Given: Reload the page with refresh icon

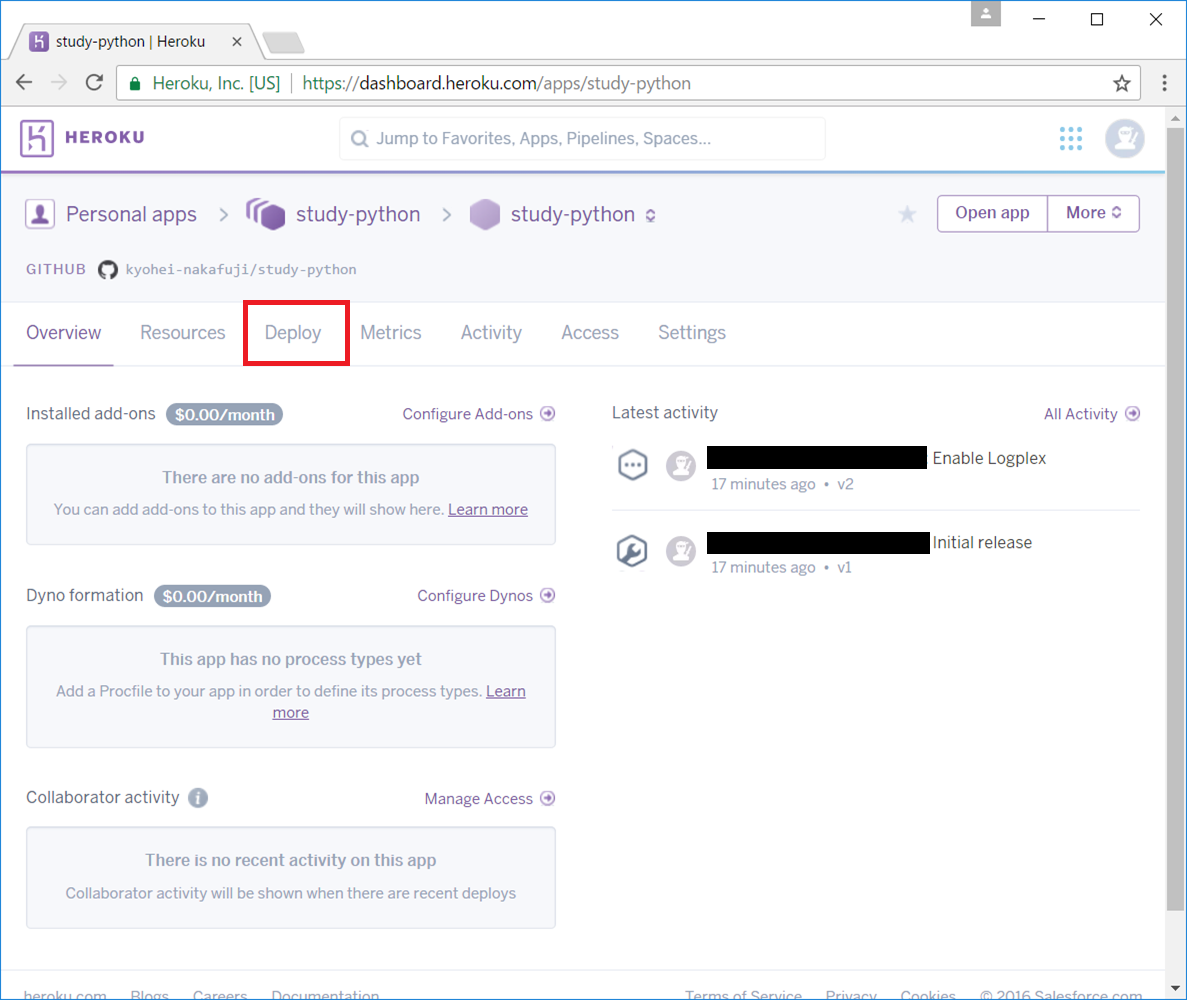Looking at the screenshot, I should (x=94, y=83).
